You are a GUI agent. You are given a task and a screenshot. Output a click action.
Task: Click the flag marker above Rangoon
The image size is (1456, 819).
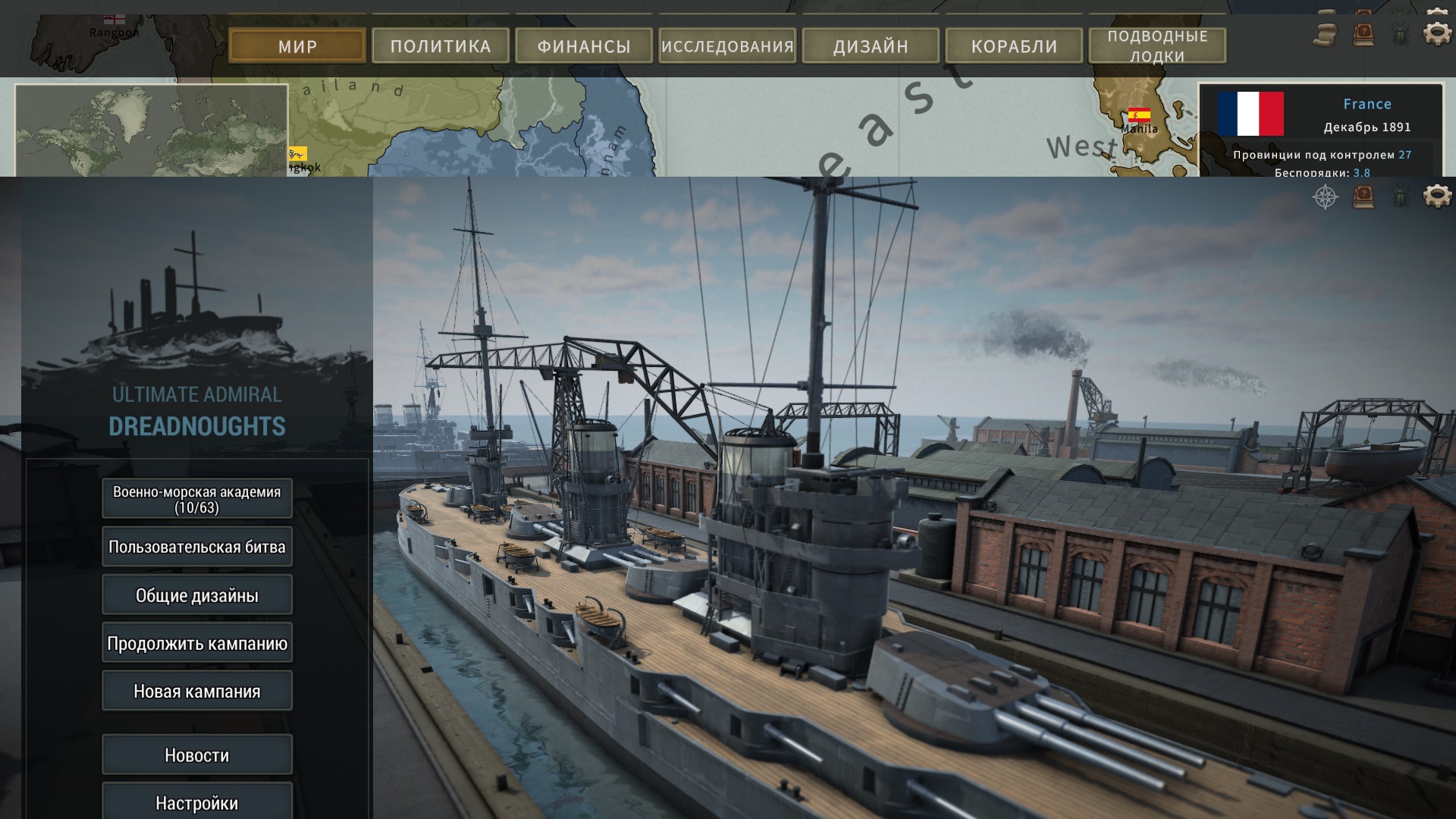tap(115, 19)
